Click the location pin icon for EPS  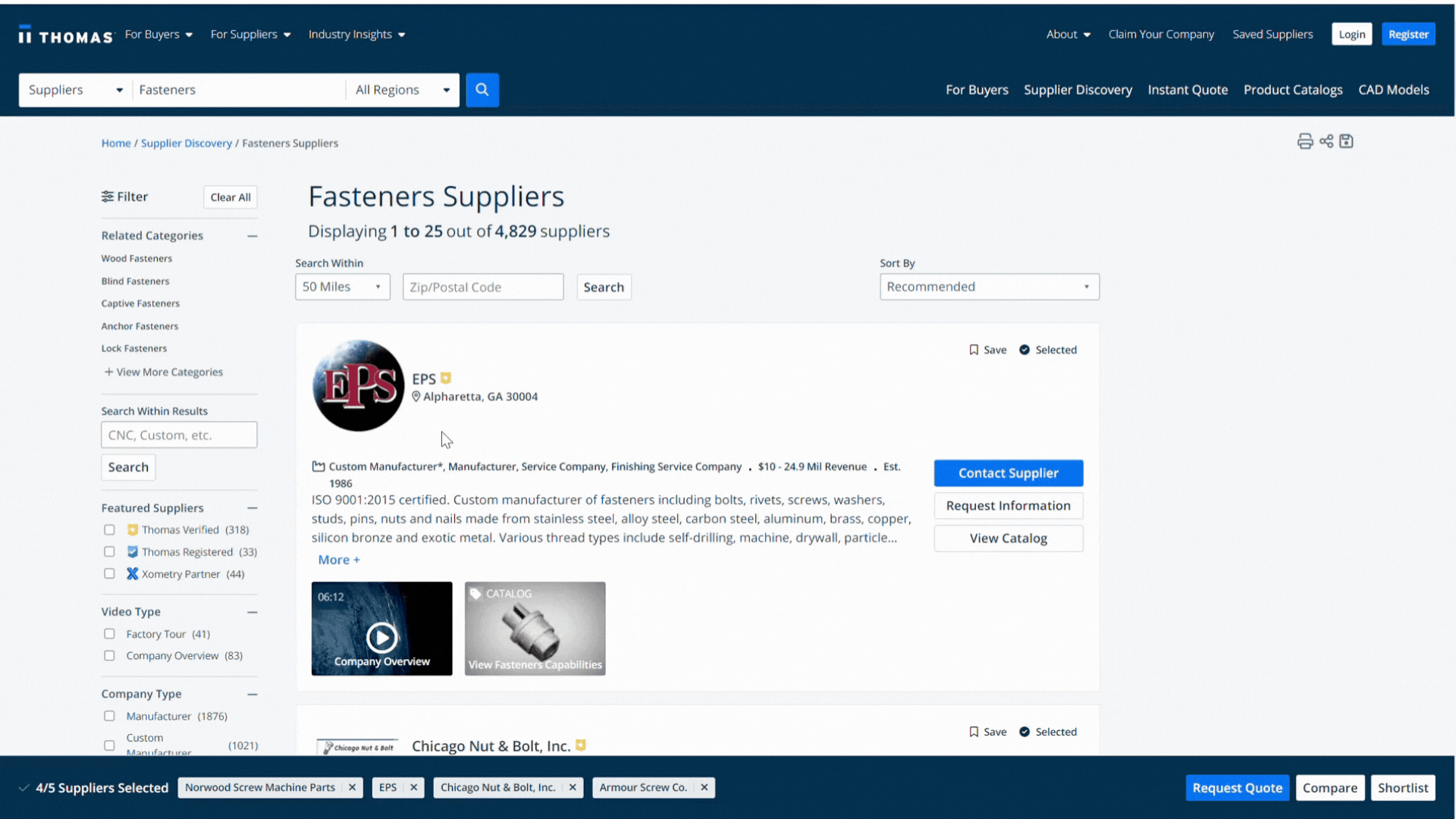click(x=415, y=396)
